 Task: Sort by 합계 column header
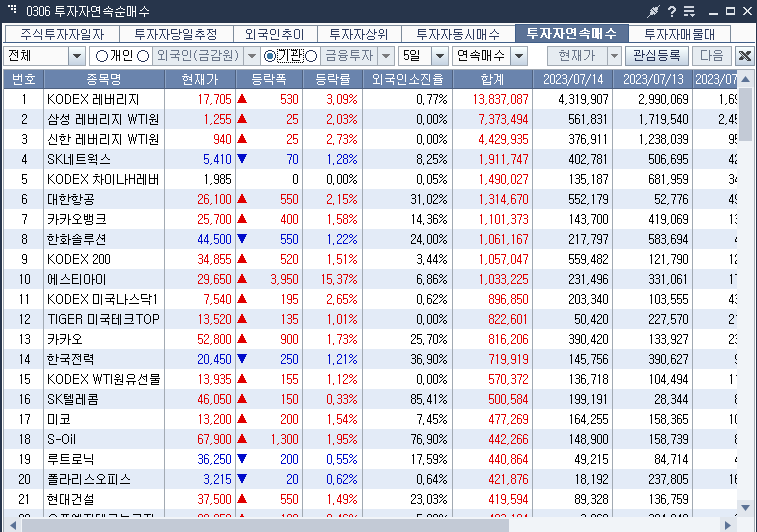click(492, 79)
